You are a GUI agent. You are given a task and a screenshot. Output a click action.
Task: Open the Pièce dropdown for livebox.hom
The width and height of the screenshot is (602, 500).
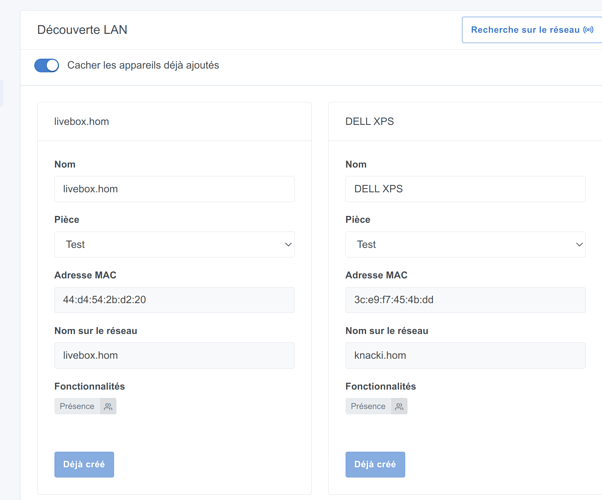(174, 245)
